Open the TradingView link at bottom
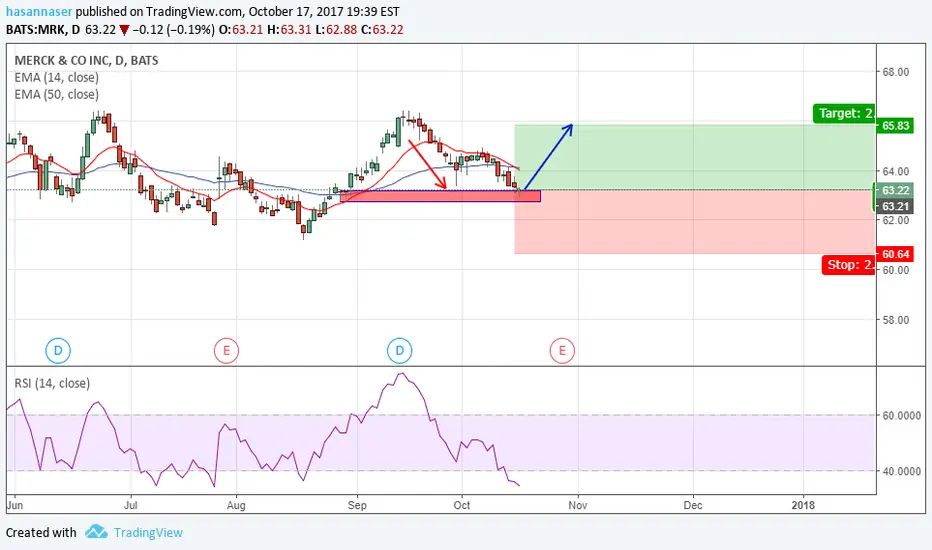The height and width of the screenshot is (550, 932). coord(148,532)
